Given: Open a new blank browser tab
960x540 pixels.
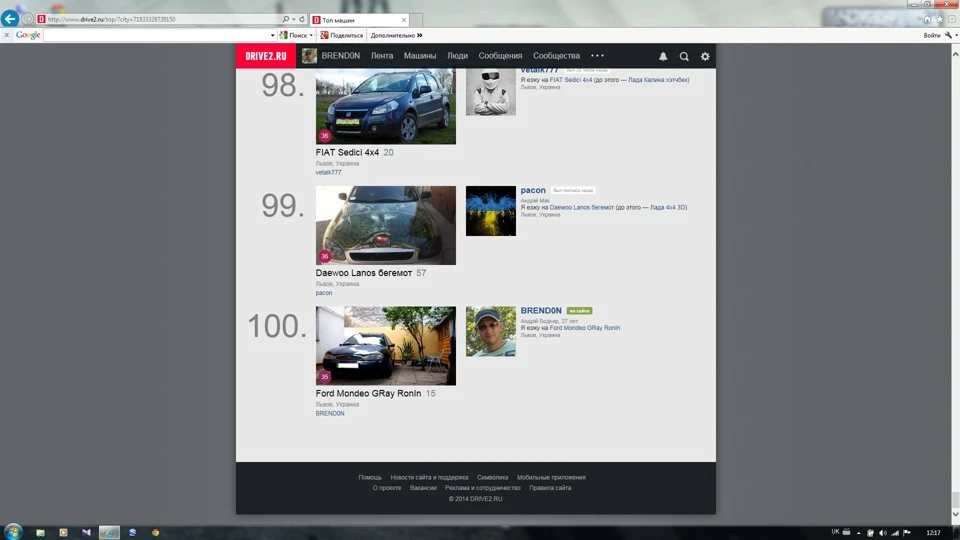Looking at the screenshot, I should (x=416, y=20).
